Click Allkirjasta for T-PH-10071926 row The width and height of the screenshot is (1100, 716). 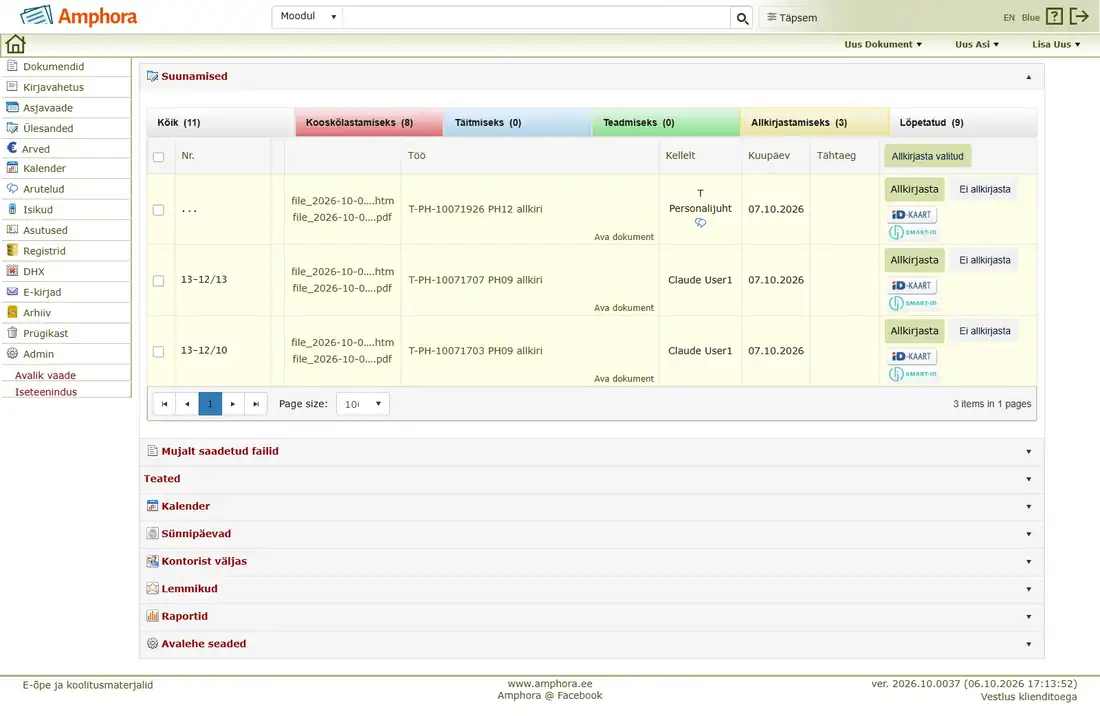[x=913, y=189]
